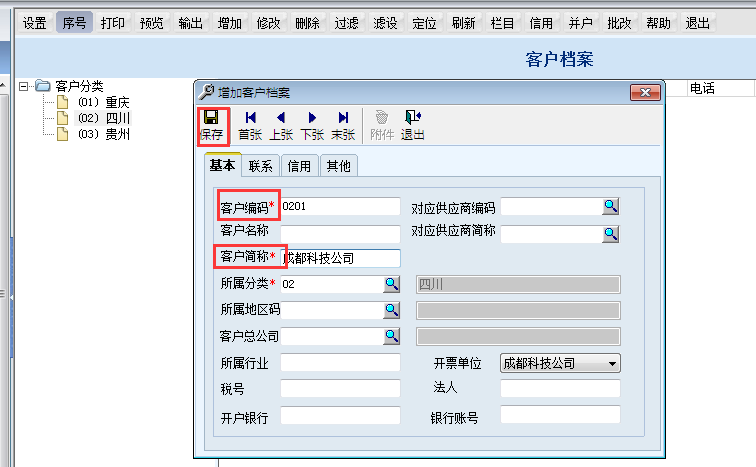This screenshot has width=756, height=467.
Task: Click the 所属地区码 input field
Action: tap(332, 310)
